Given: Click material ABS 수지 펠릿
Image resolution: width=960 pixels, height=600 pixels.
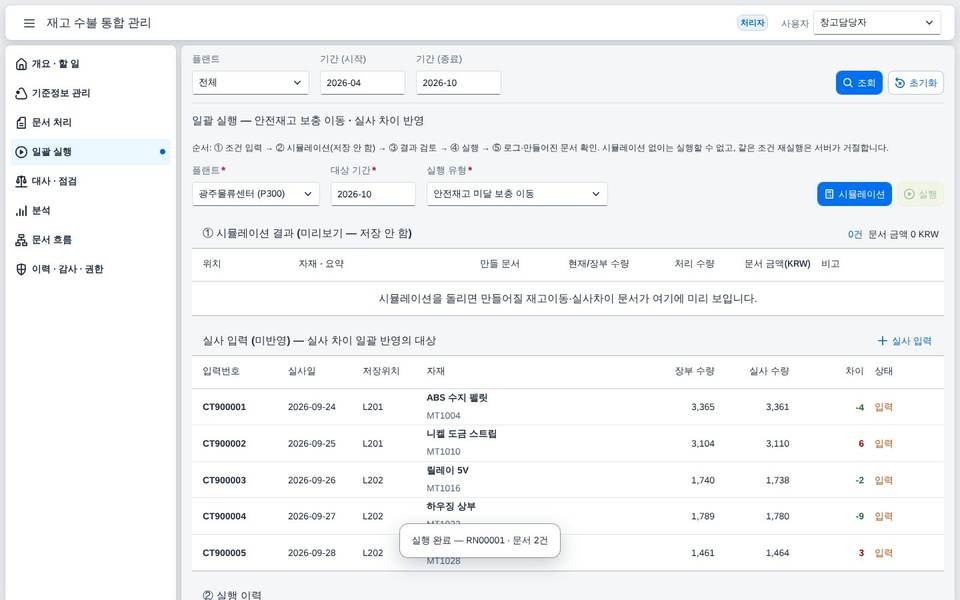Looking at the screenshot, I should click(457, 397).
